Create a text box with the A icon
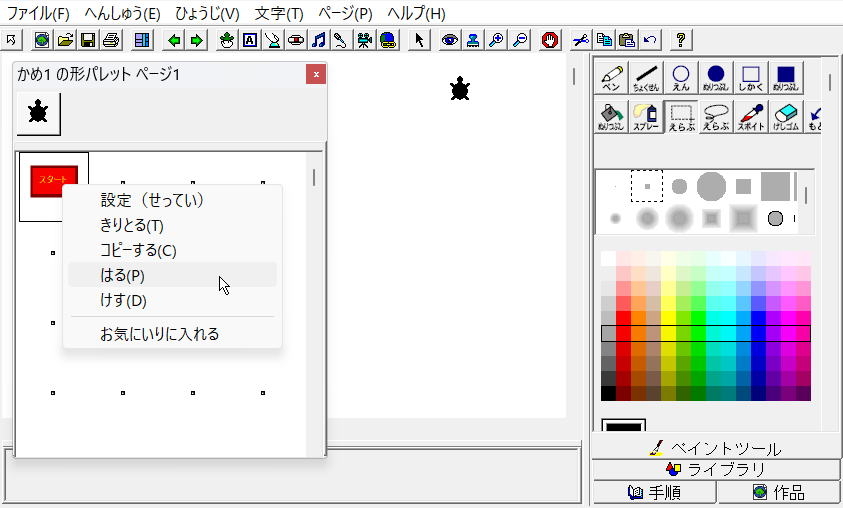Image resolution: width=843 pixels, height=508 pixels. click(x=250, y=40)
